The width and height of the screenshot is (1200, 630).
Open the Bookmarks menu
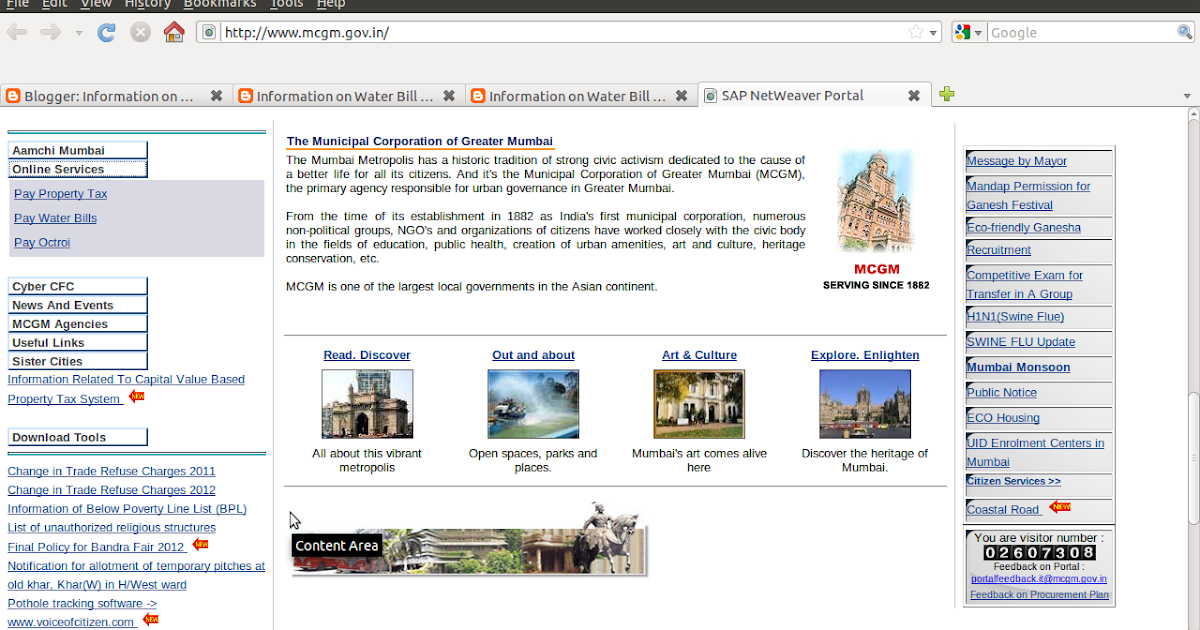[x=220, y=4]
